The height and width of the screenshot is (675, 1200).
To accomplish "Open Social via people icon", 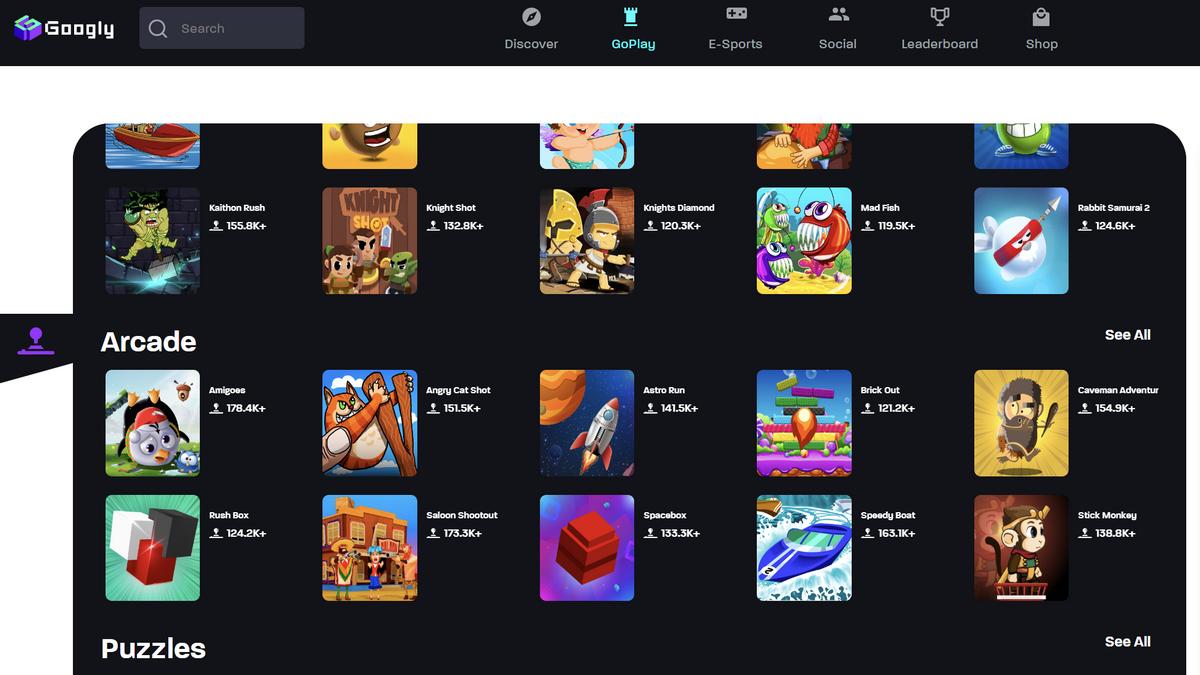I will (x=838, y=15).
